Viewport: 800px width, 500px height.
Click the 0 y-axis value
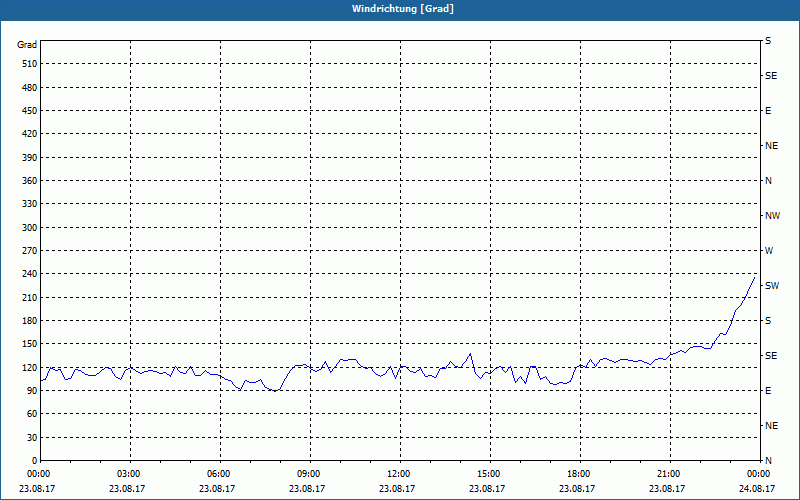click(x=35, y=461)
